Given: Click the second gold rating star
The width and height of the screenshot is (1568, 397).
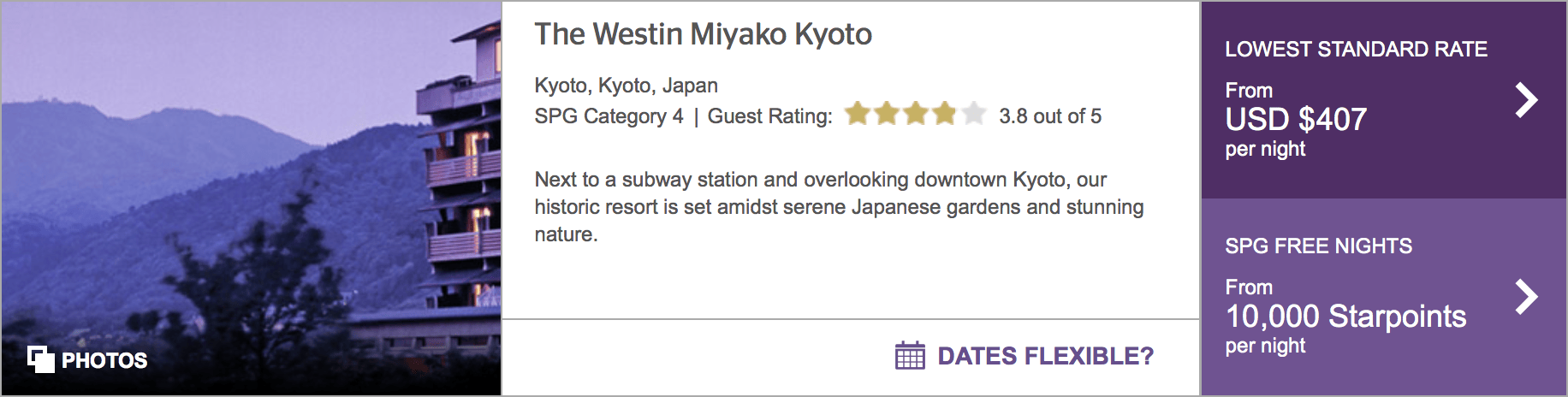Looking at the screenshot, I should [887, 114].
